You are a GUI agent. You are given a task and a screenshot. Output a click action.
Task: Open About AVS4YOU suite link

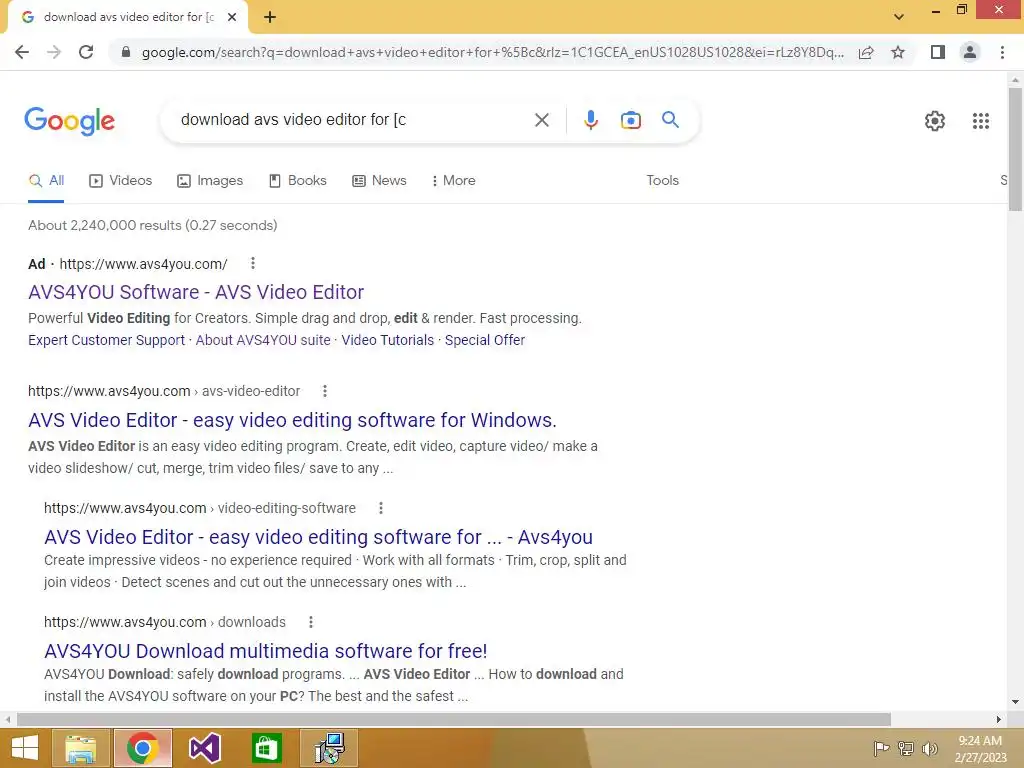pyautogui.click(x=263, y=340)
